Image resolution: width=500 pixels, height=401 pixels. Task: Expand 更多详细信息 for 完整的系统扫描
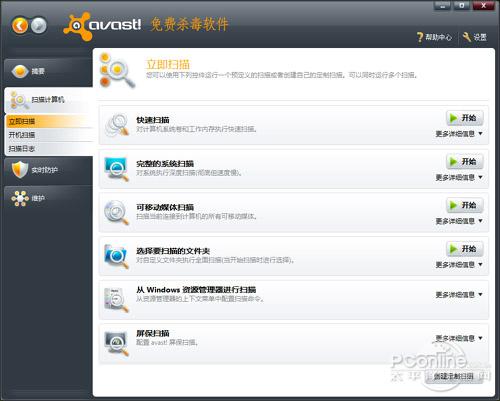pos(459,178)
